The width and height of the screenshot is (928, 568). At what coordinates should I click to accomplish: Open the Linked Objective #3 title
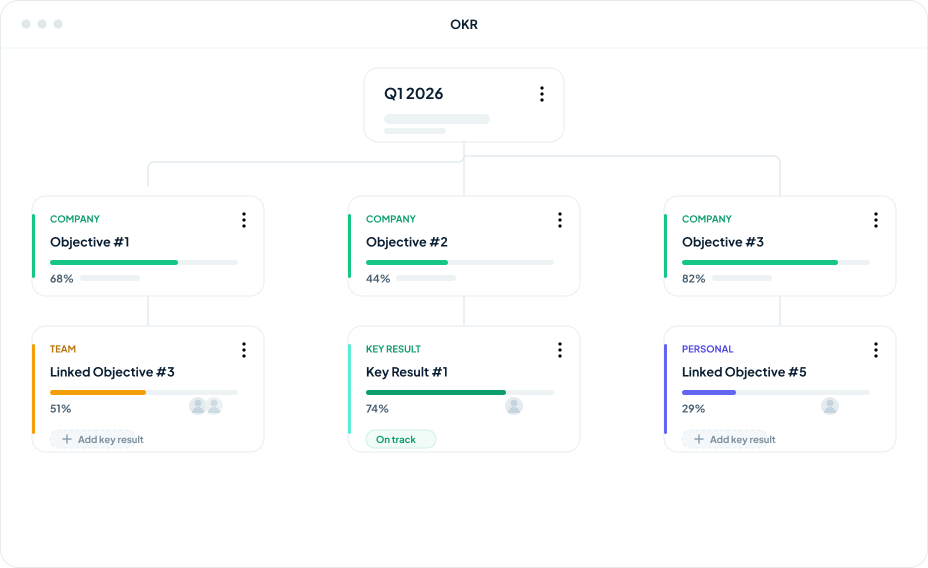tap(112, 372)
